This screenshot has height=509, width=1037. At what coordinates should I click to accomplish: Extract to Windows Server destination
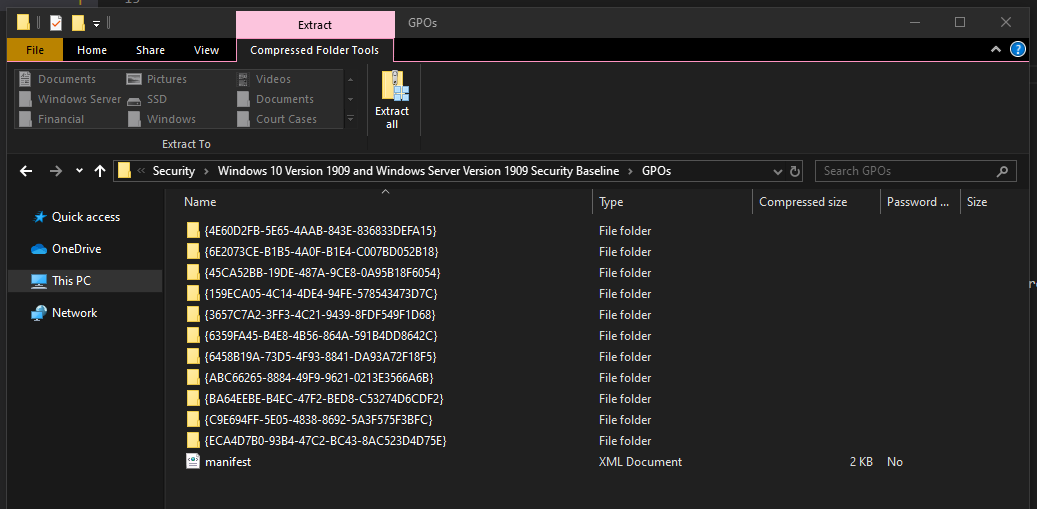70,99
